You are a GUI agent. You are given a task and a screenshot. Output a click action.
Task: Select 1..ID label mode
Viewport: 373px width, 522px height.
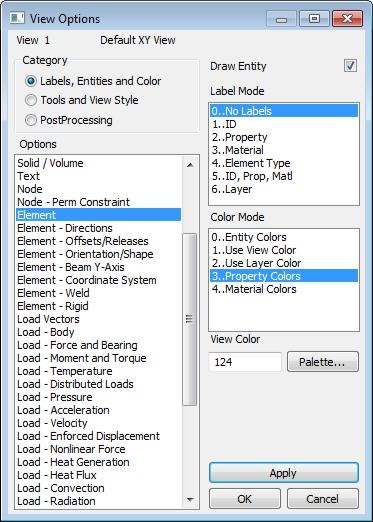pyautogui.click(x=284, y=124)
